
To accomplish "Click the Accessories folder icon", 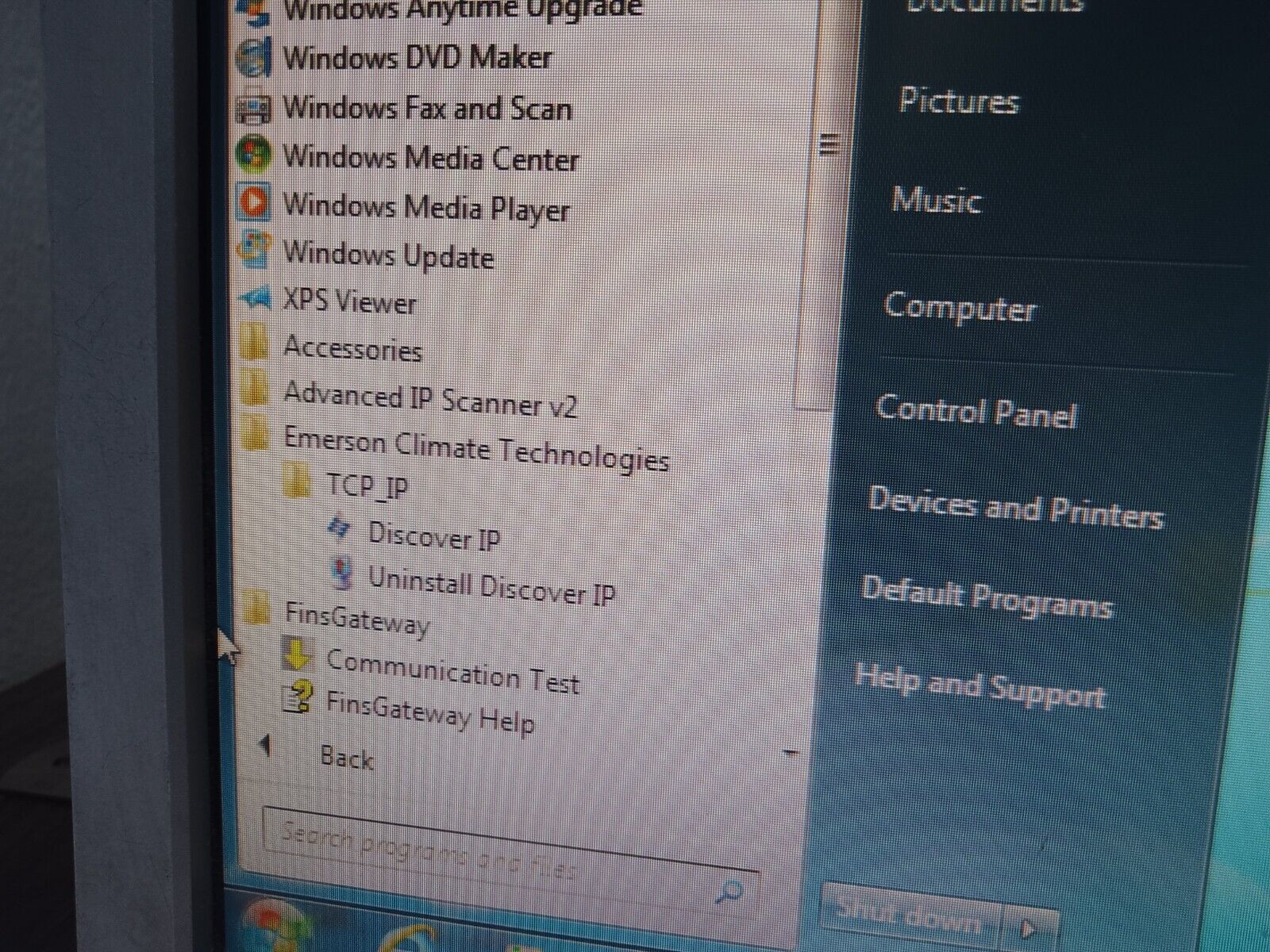I will pos(255,344).
